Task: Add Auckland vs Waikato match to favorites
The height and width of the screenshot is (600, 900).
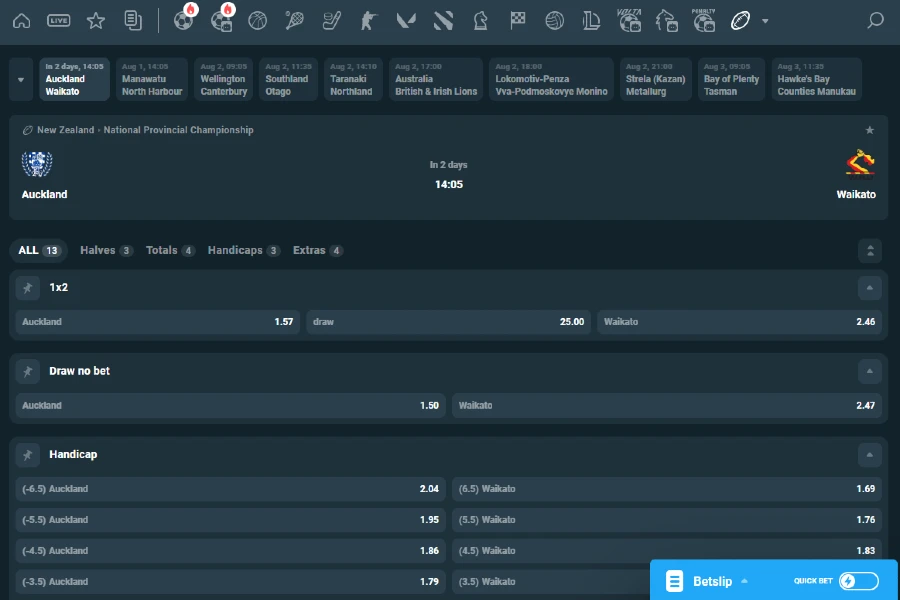Action: (869, 130)
